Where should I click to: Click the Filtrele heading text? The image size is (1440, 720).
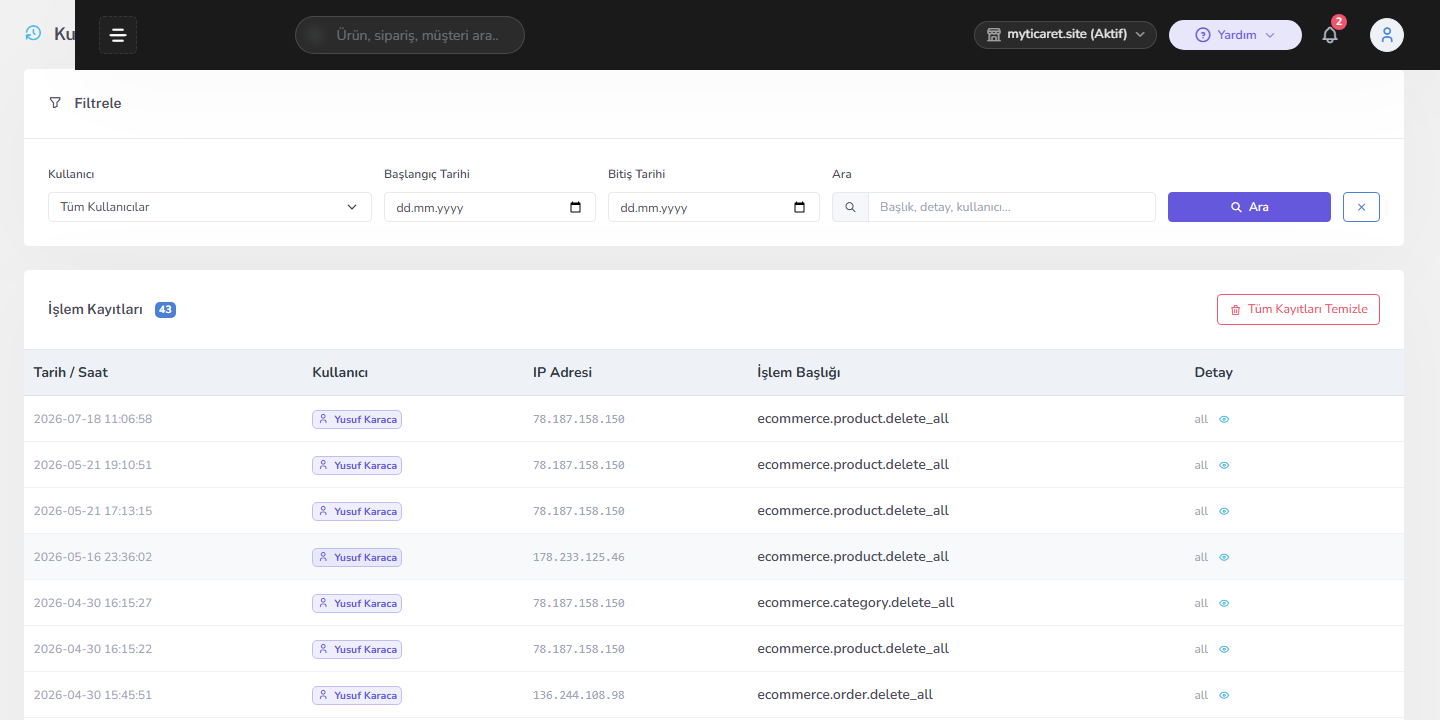pos(98,103)
